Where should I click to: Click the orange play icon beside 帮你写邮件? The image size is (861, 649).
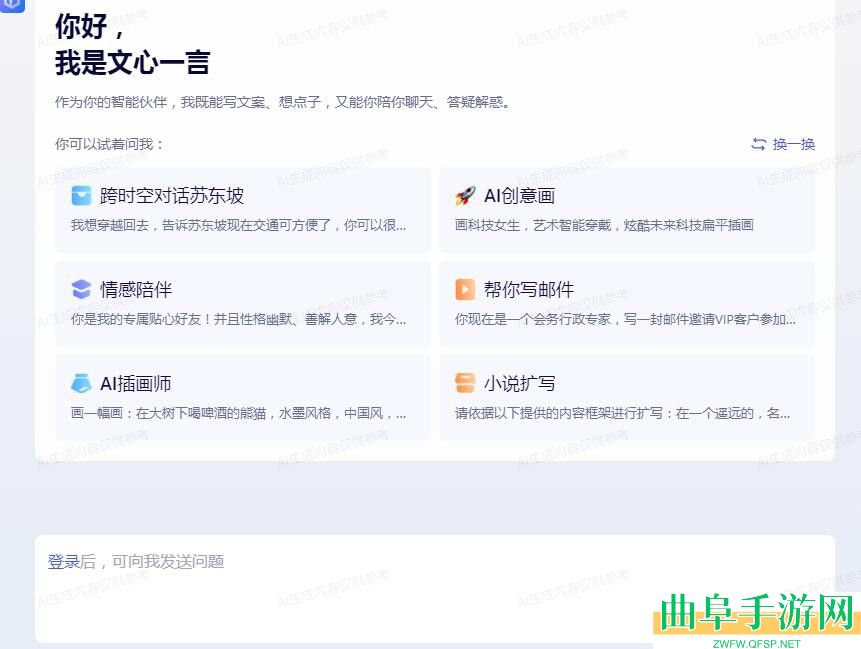[465, 289]
